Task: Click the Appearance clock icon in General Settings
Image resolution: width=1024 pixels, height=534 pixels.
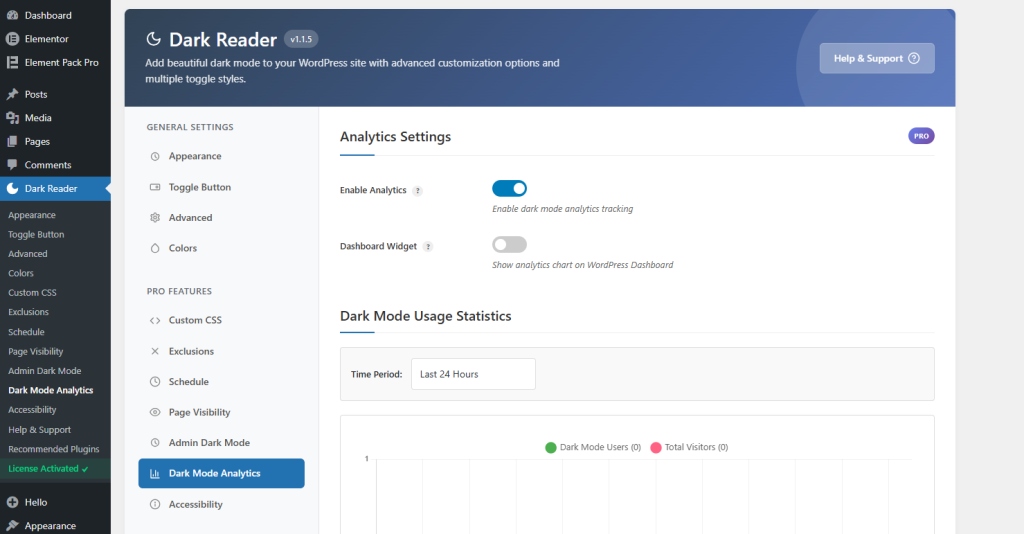Action: 155,157
